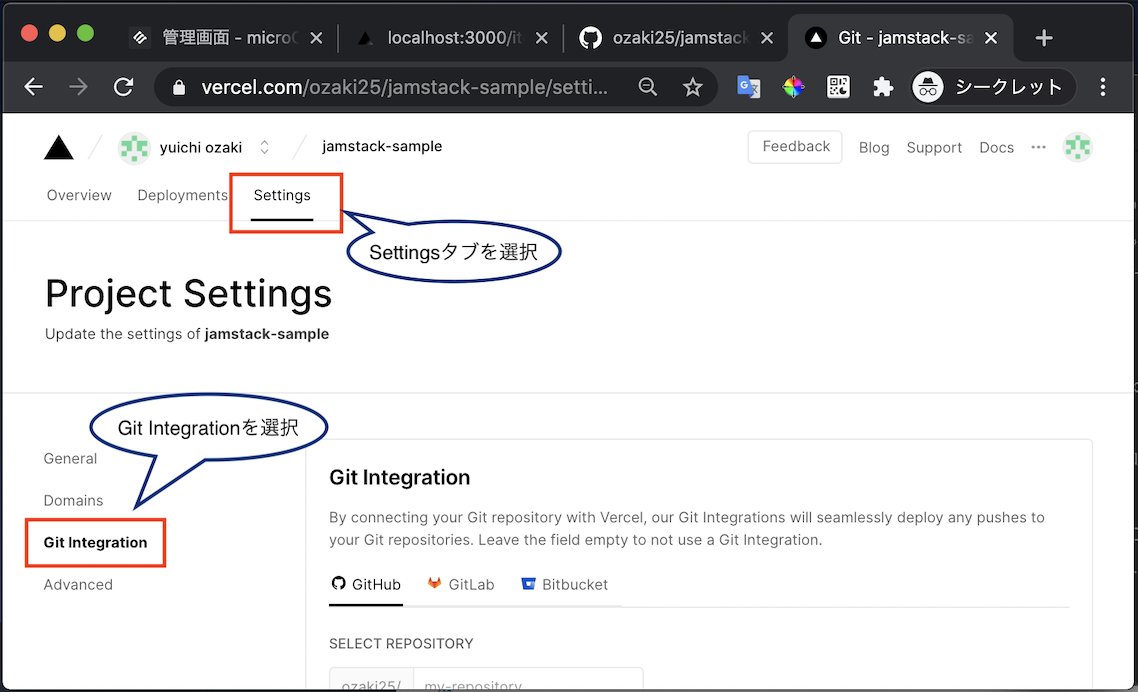Image resolution: width=1138 pixels, height=692 pixels.
Task: Click the Feedback button
Action: [x=795, y=147]
